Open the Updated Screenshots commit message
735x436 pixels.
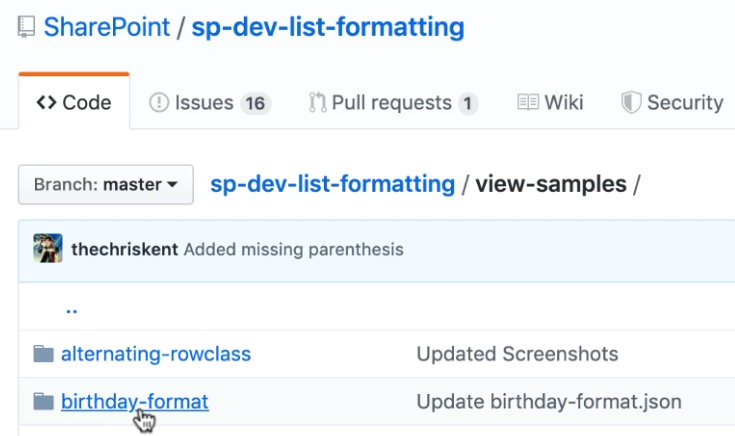(518, 354)
